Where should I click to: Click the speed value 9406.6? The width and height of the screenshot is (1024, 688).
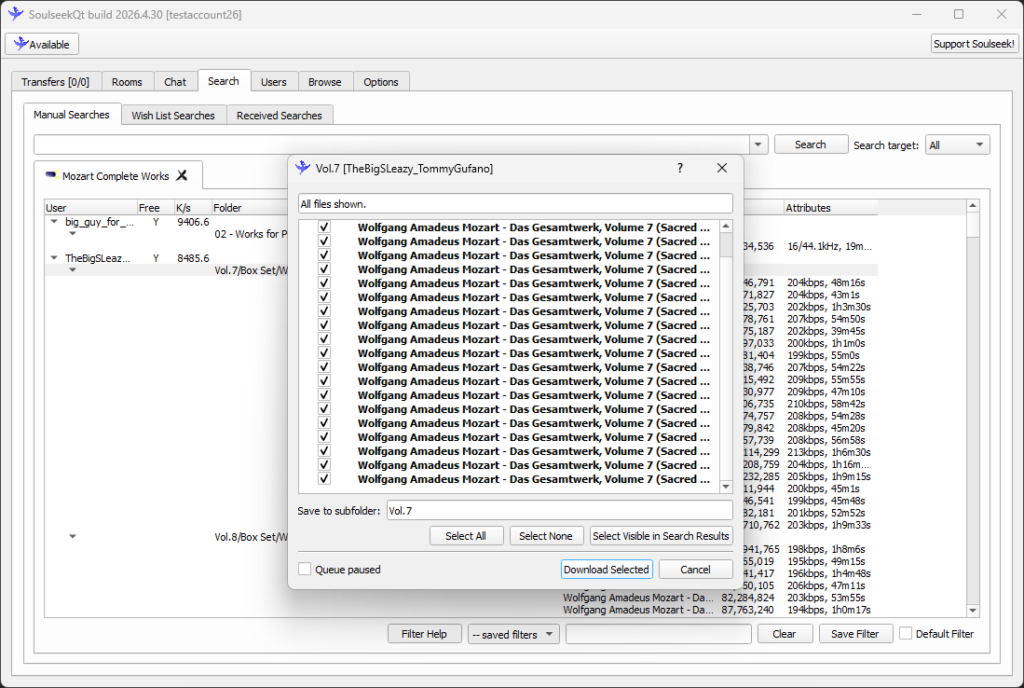tap(193, 222)
